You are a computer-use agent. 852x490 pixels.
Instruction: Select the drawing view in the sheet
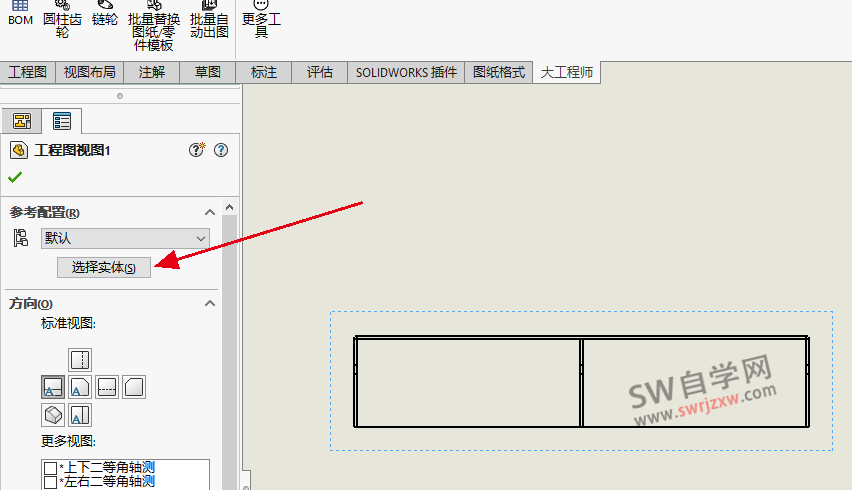581,381
